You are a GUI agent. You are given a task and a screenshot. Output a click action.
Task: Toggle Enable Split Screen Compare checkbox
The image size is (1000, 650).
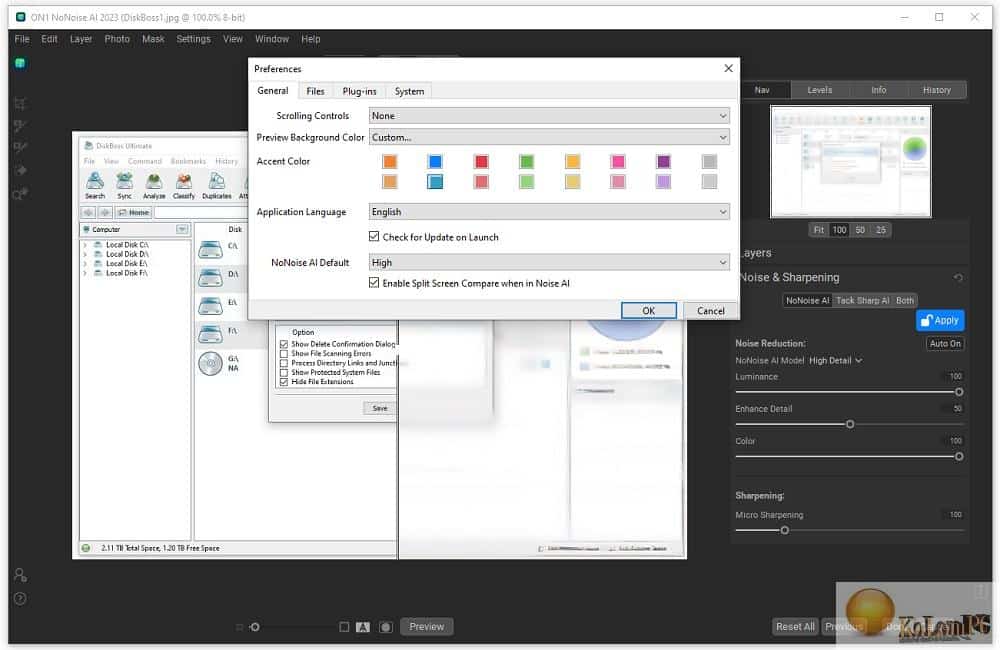pos(374,283)
